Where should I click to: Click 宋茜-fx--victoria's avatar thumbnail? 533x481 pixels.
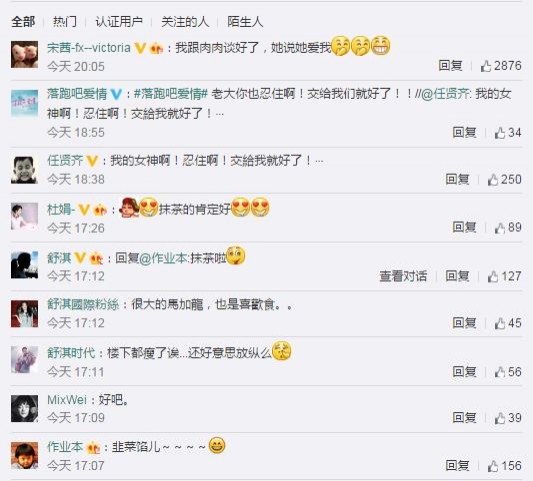[x=24, y=54]
